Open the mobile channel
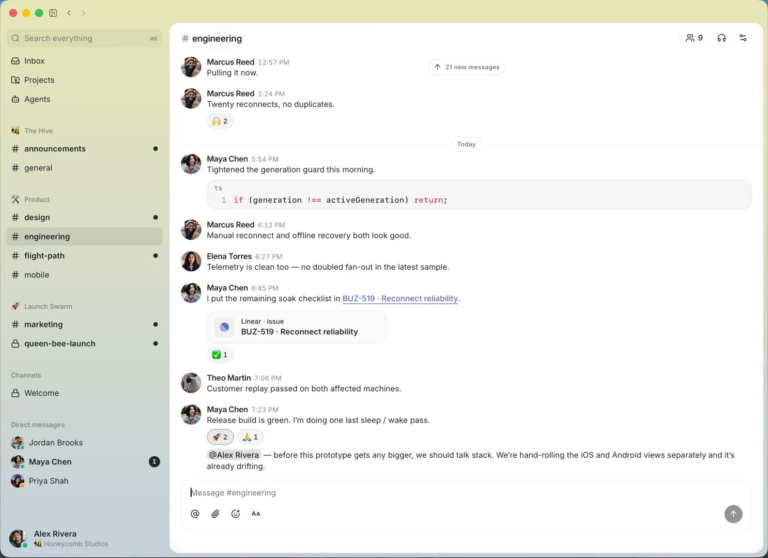The width and height of the screenshot is (768, 558). [84, 274]
